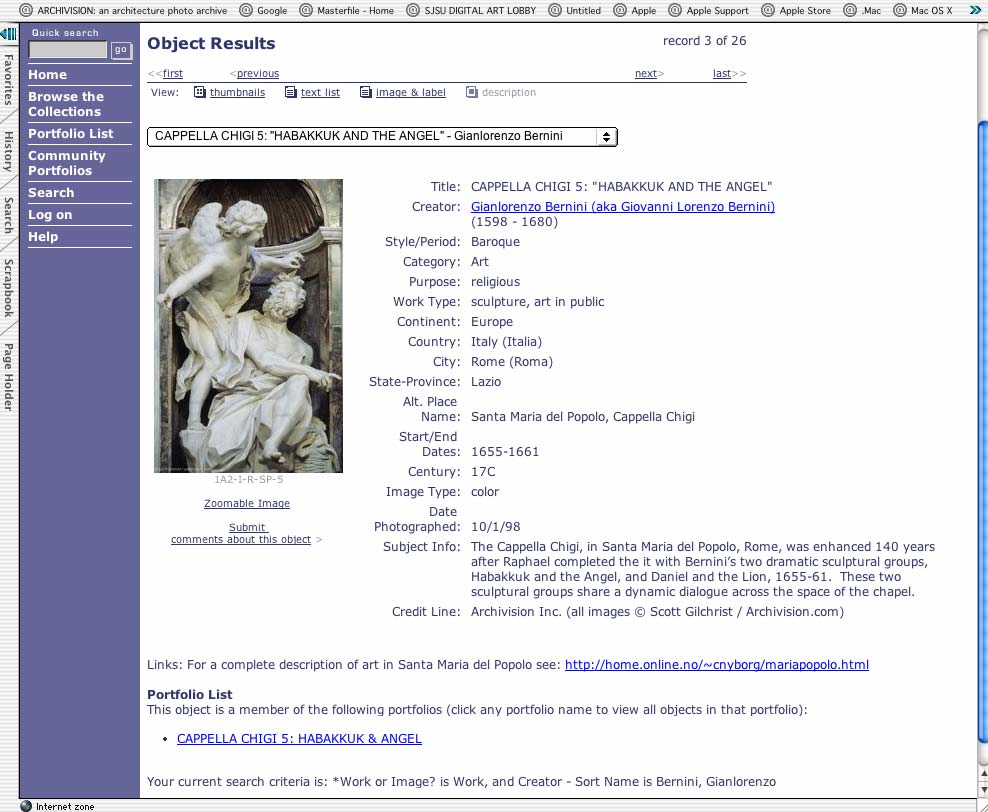
Task: Open the Favorites side tab
Action: (x=8, y=79)
